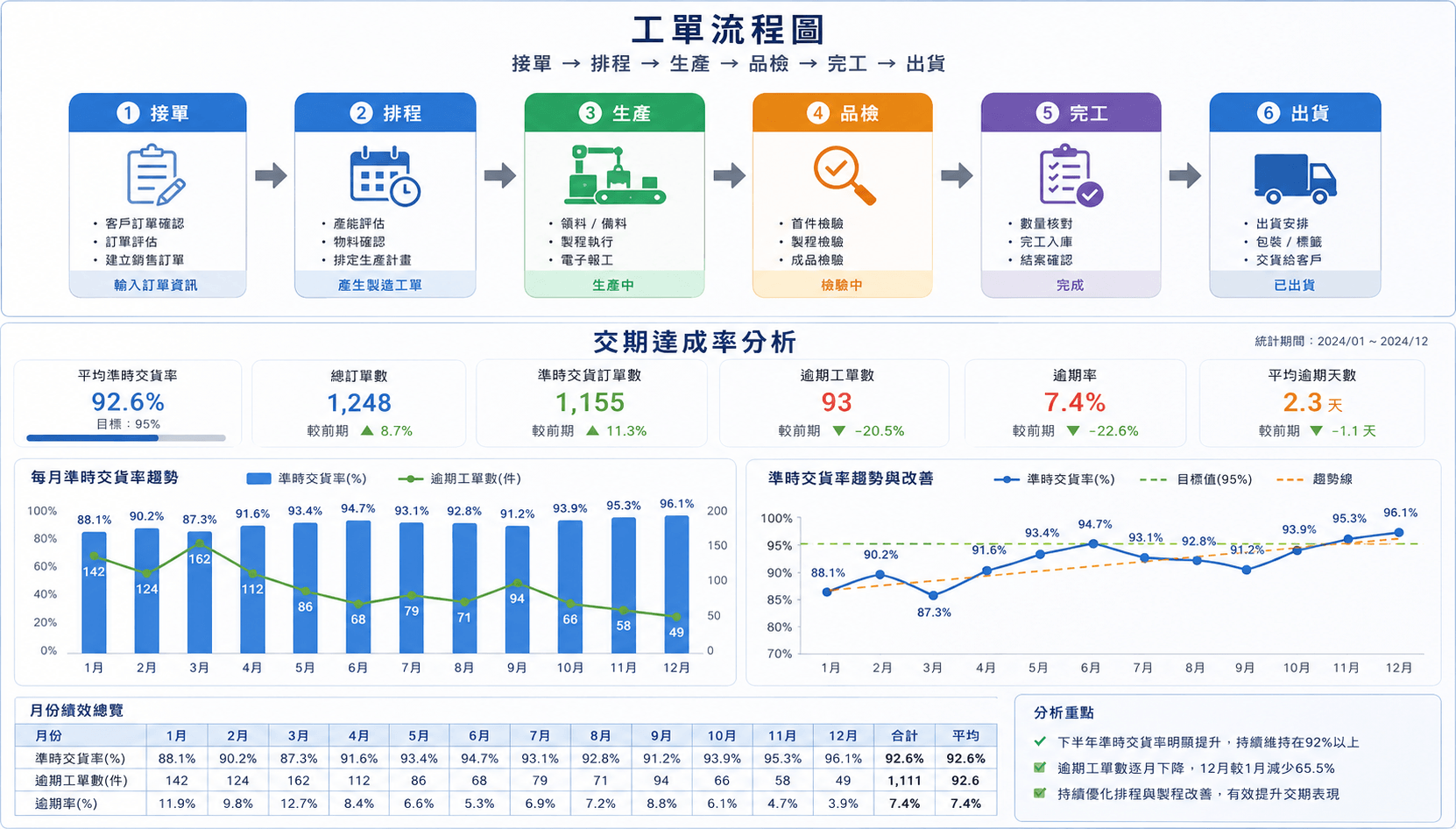The width and height of the screenshot is (1456, 829).
Task: Click the 96.1% data point on line chart
Action: [1399, 533]
